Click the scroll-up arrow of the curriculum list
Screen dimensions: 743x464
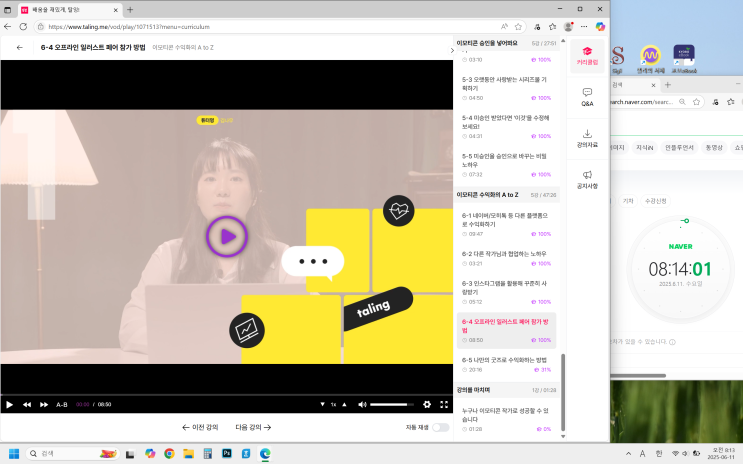(563, 40)
